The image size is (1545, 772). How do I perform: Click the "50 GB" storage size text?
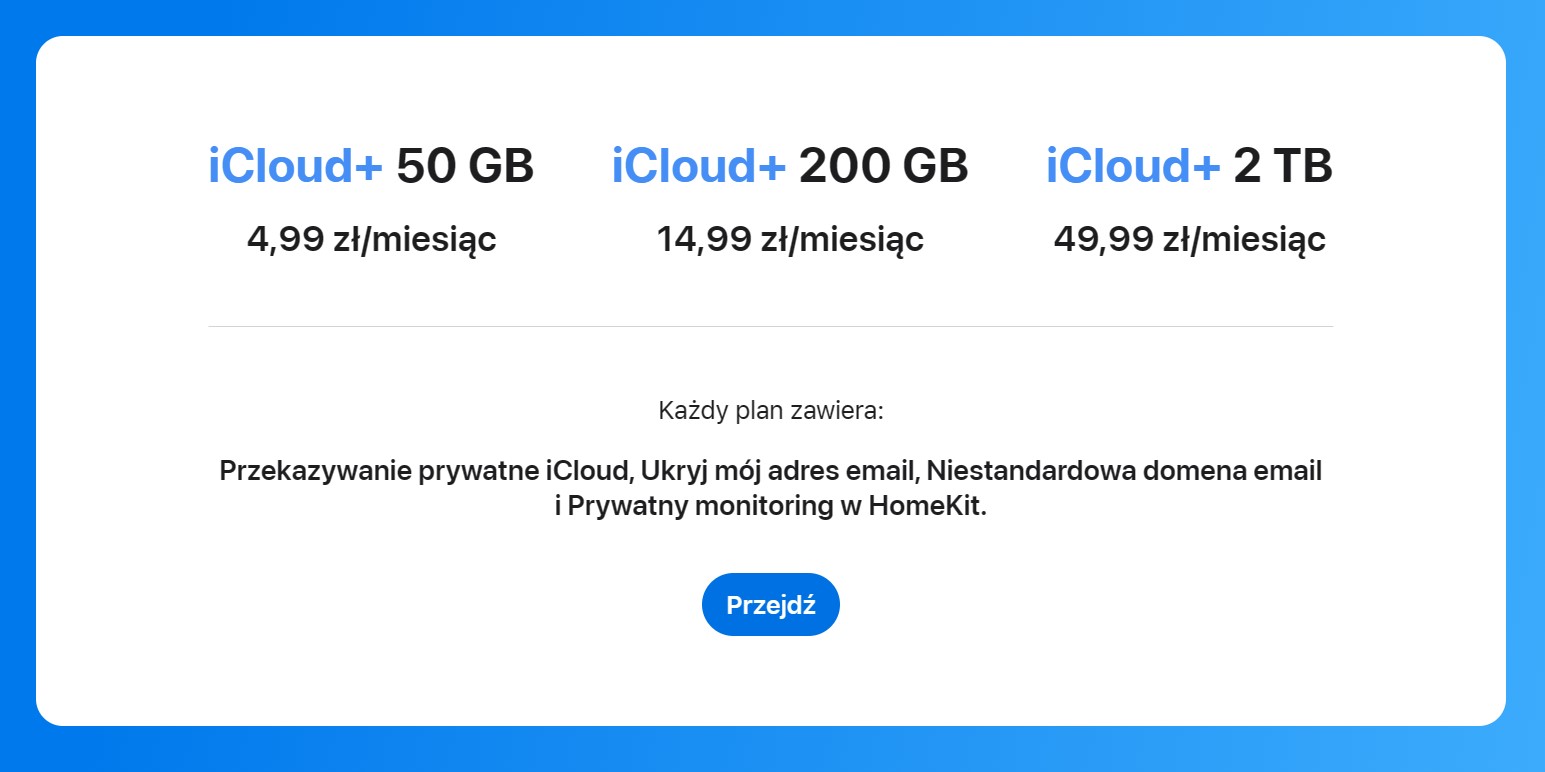[x=465, y=166]
